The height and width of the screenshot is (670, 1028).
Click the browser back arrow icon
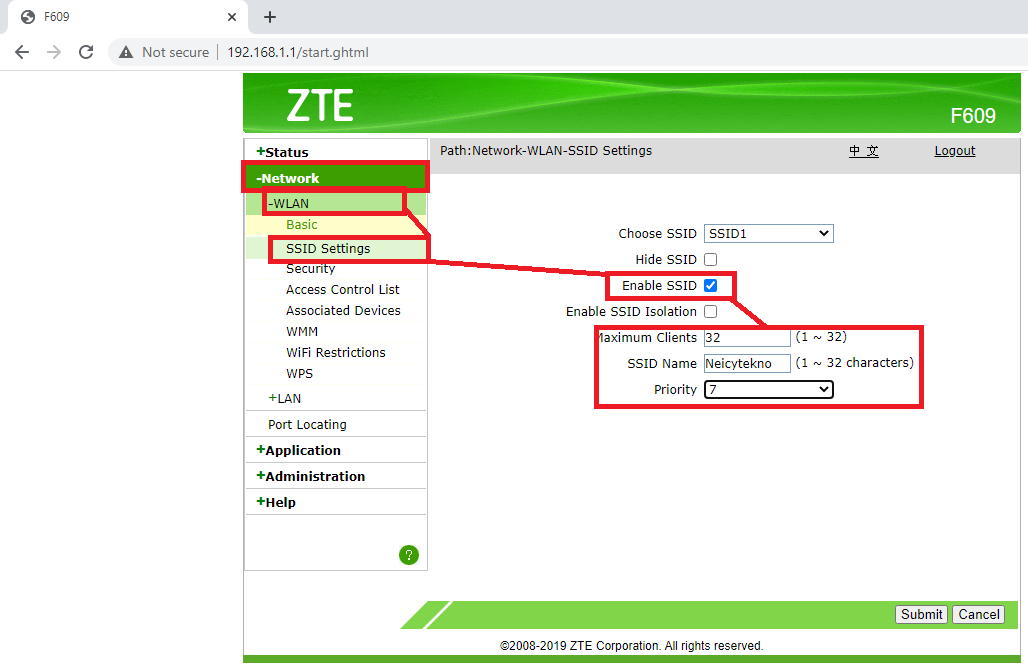tap(22, 51)
